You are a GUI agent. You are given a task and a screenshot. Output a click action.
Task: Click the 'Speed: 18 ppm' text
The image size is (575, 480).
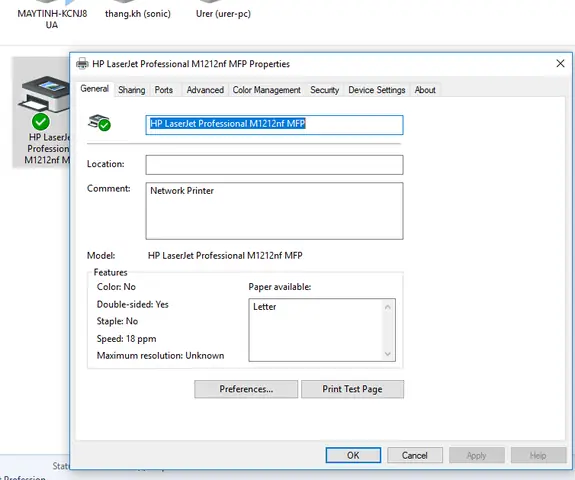[127, 338]
